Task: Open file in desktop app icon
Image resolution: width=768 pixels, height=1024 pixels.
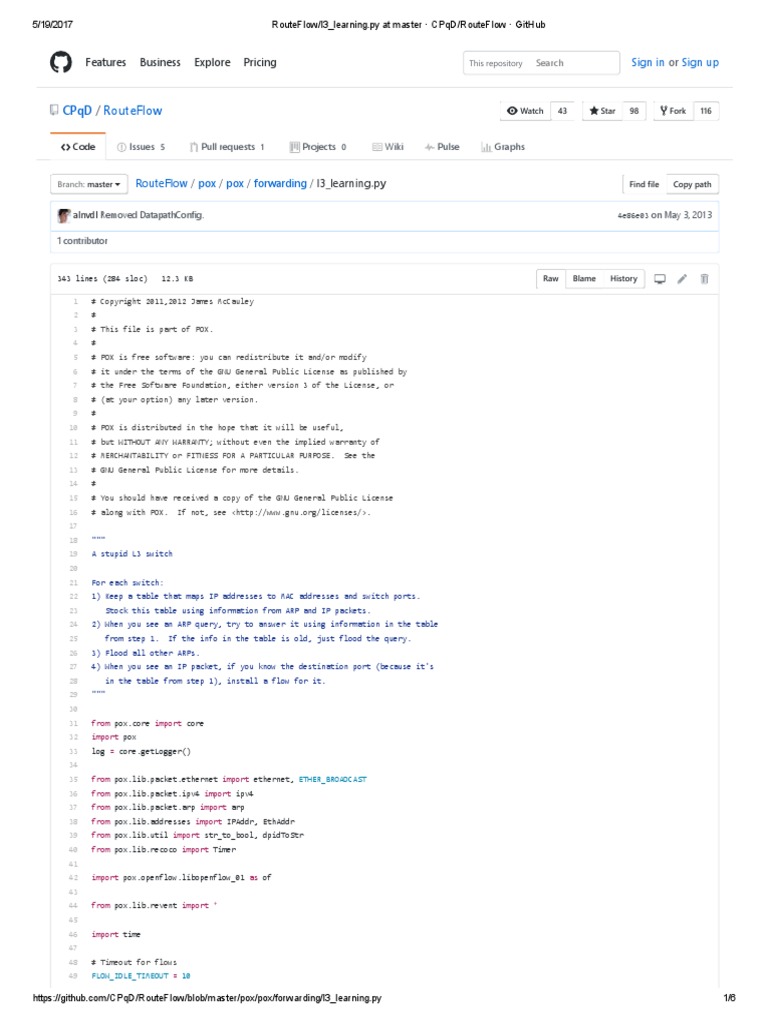Action: (660, 279)
